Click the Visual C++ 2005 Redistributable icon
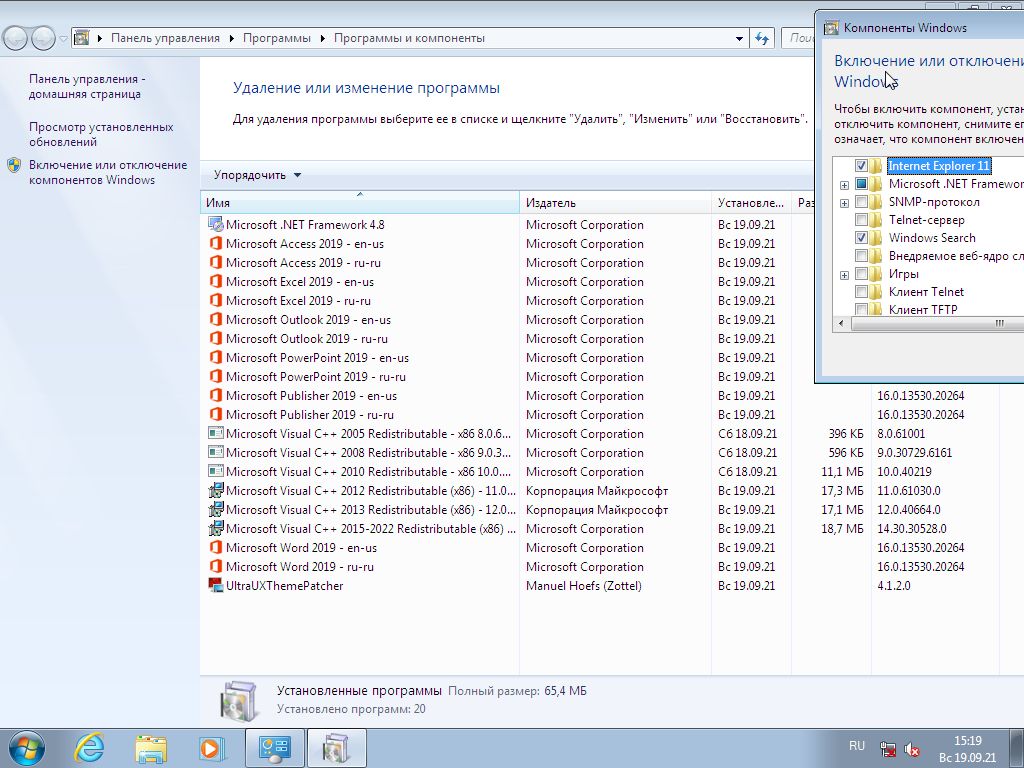Viewport: 1024px width, 768px height. [x=216, y=433]
